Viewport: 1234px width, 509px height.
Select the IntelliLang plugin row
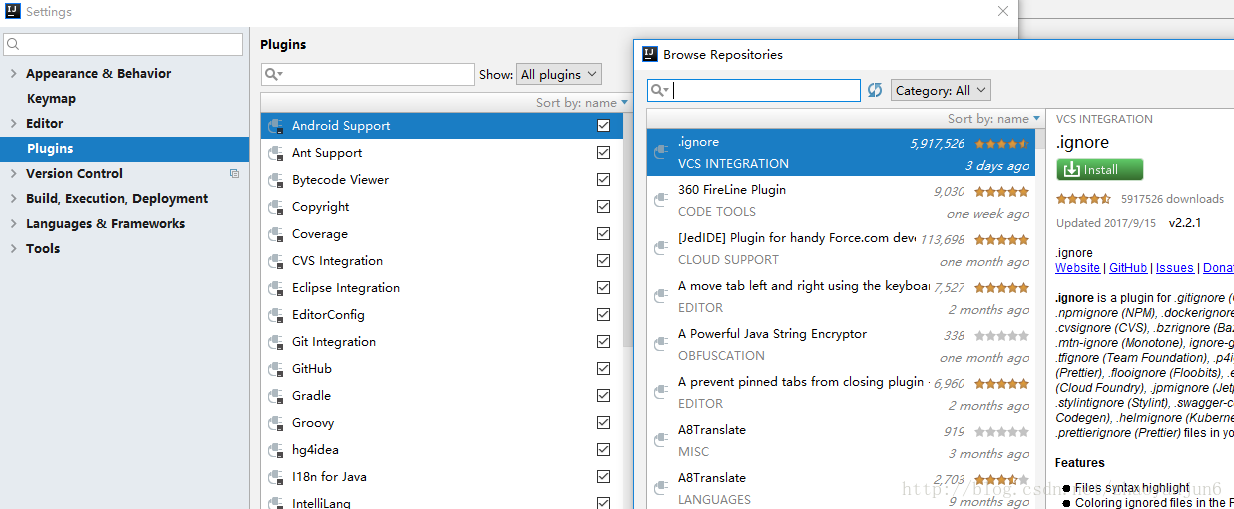click(441, 502)
